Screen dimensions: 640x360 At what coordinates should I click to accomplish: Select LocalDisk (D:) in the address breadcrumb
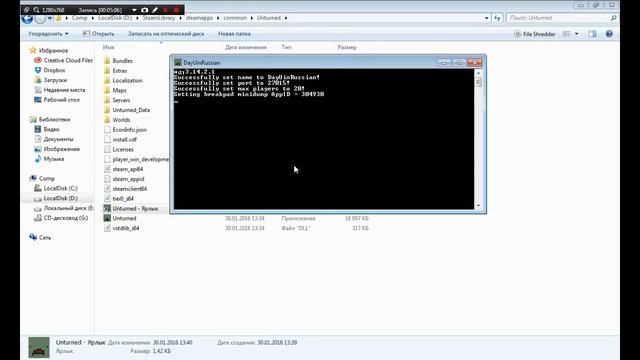coord(115,18)
